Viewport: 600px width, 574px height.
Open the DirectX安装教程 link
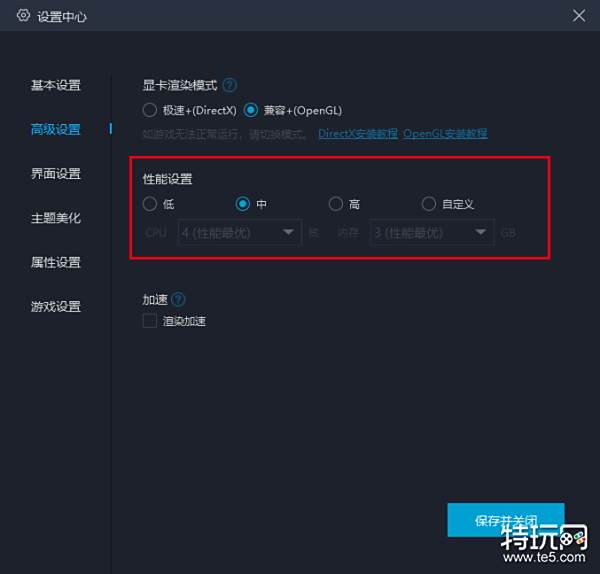pos(358,133)
